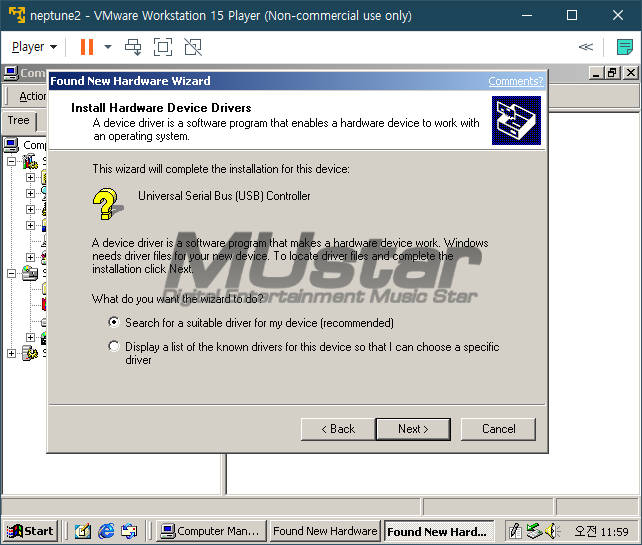This screenshot has width=642, height=545.
Task: Click Show Desktop quick launch icon
Action: pyautogui.click(x=83, y=531)
